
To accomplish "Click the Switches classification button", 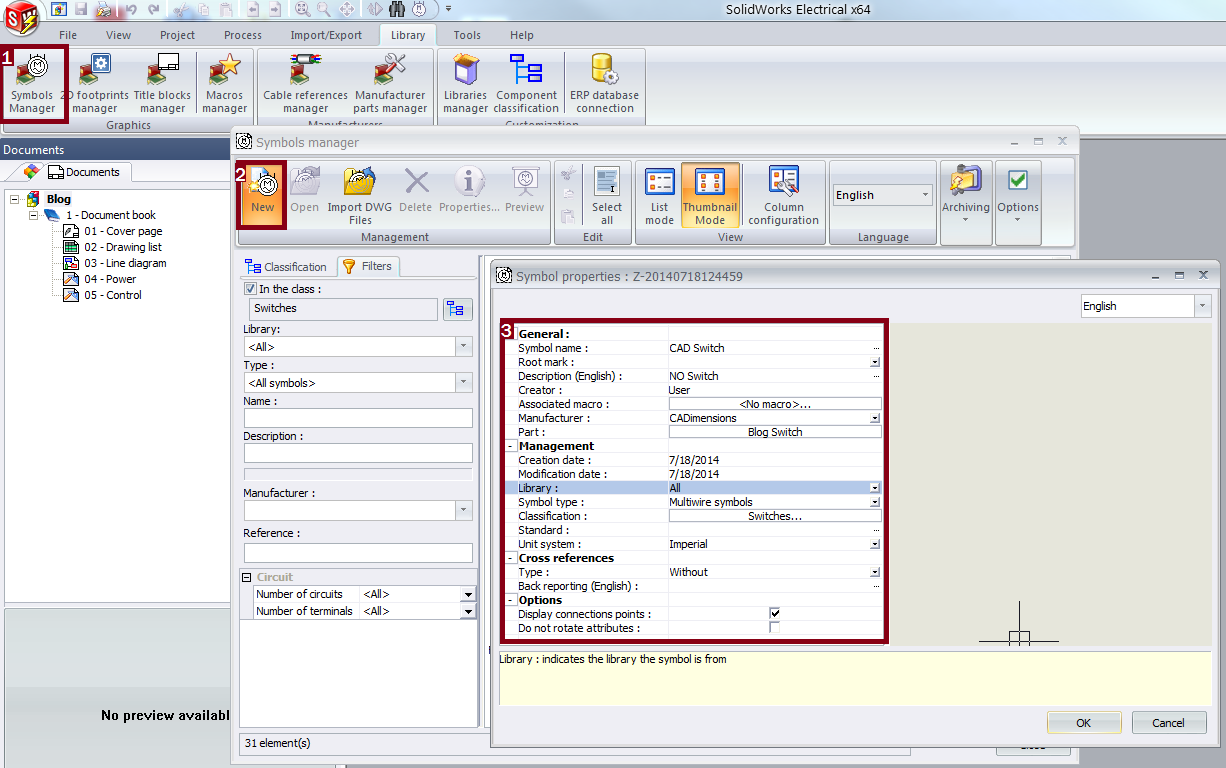I will click(x=775, y=516).
